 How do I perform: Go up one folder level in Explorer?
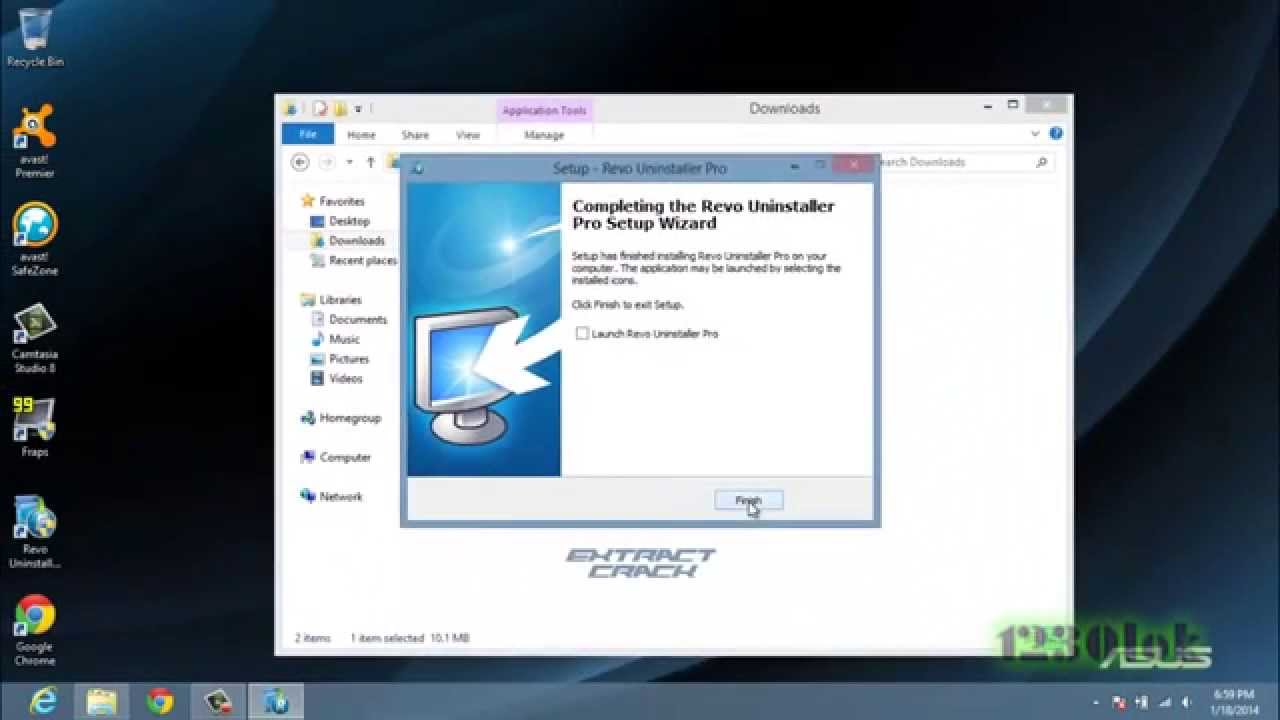point(370,162)
